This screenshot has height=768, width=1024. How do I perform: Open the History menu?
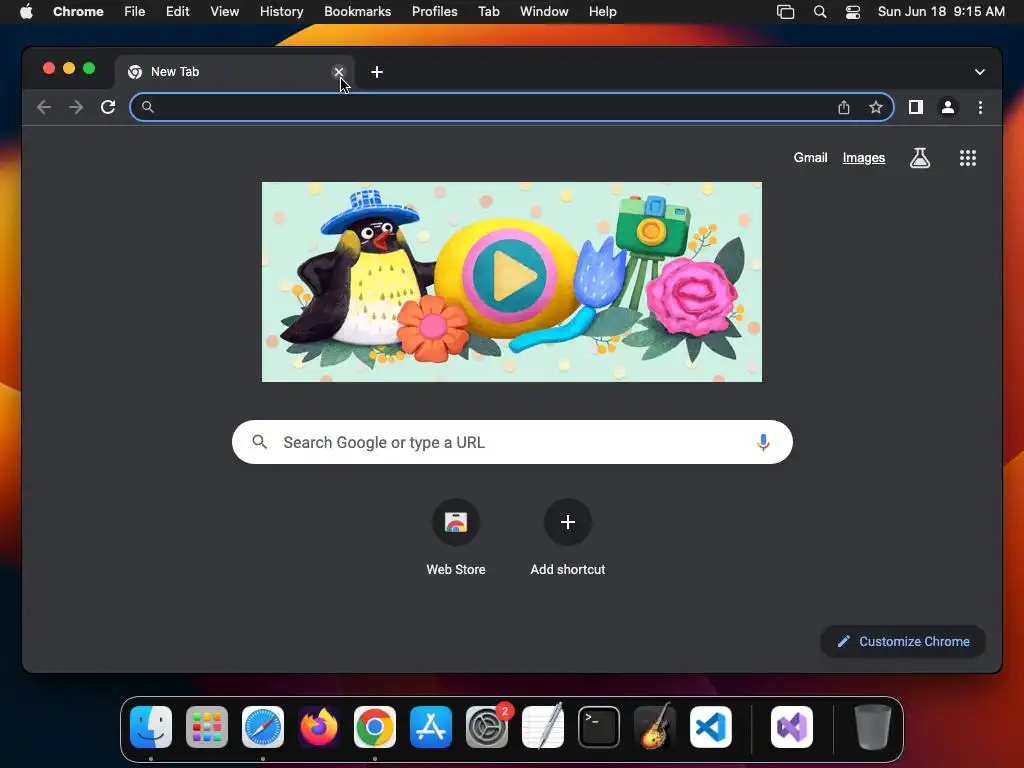(281, 12)
